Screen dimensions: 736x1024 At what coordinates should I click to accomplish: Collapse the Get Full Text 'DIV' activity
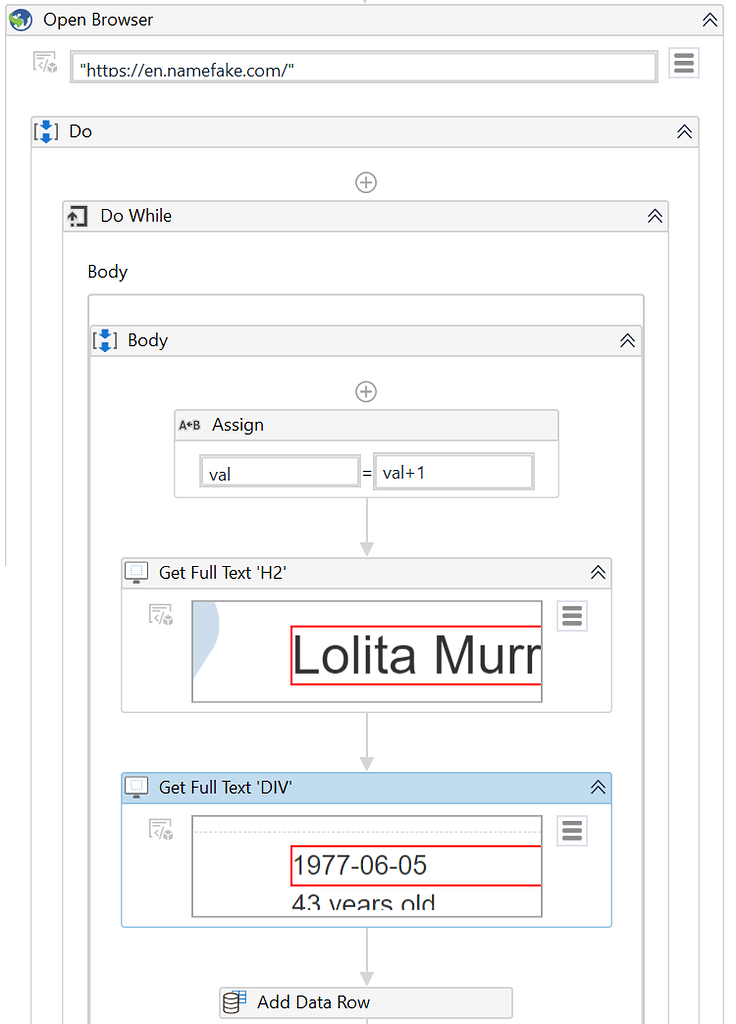click(598, 788)
